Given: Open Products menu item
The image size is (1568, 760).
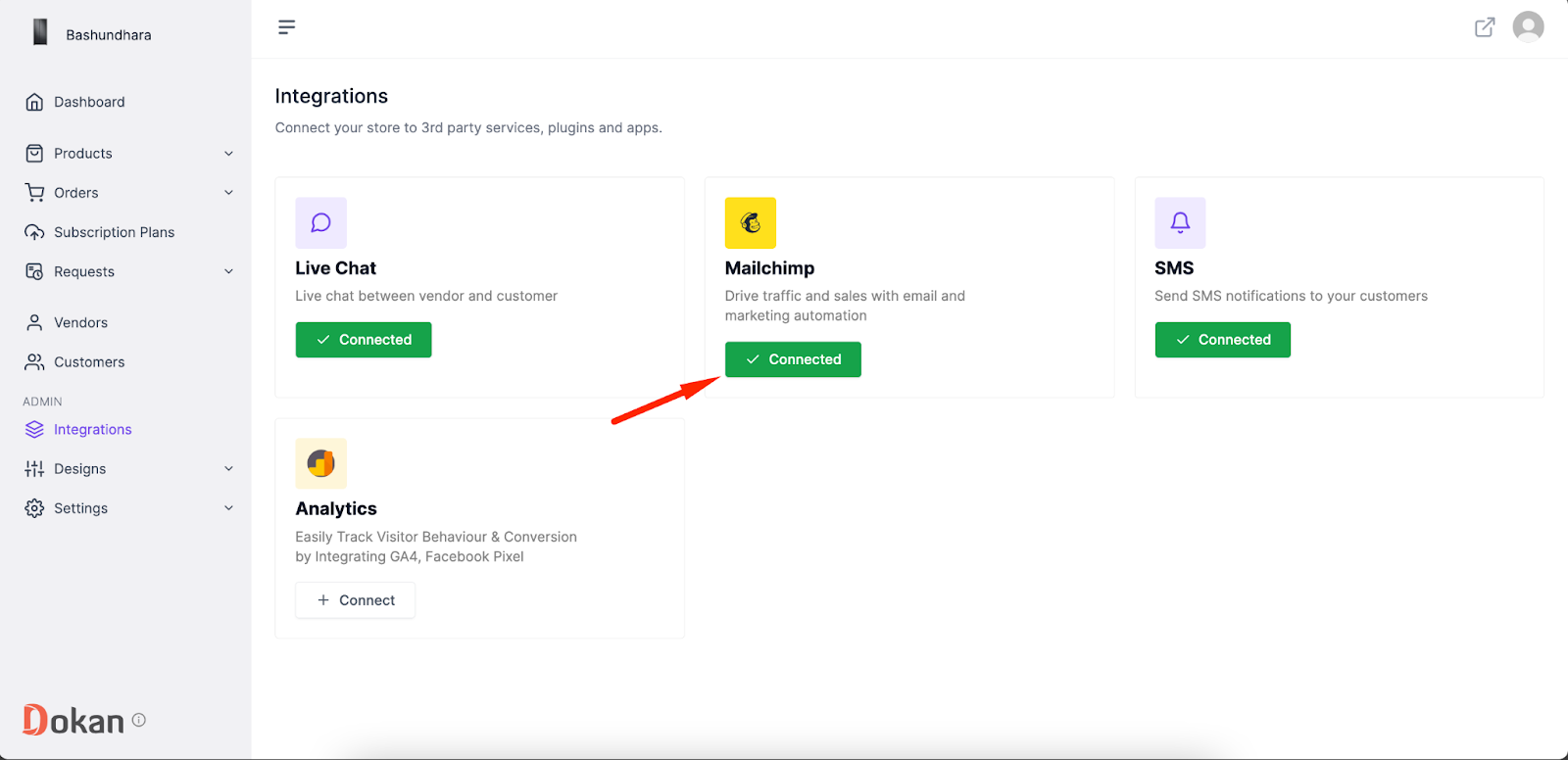Looking at the screenshot, I should (83, 154).
